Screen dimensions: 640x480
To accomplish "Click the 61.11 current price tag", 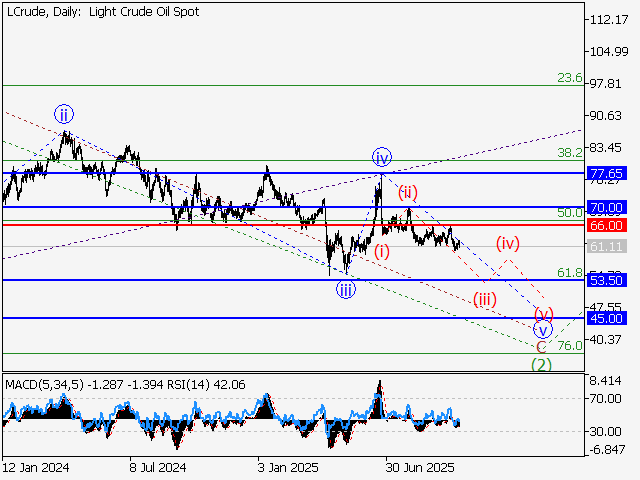I will pyautogui.click(x=607, y=246).
